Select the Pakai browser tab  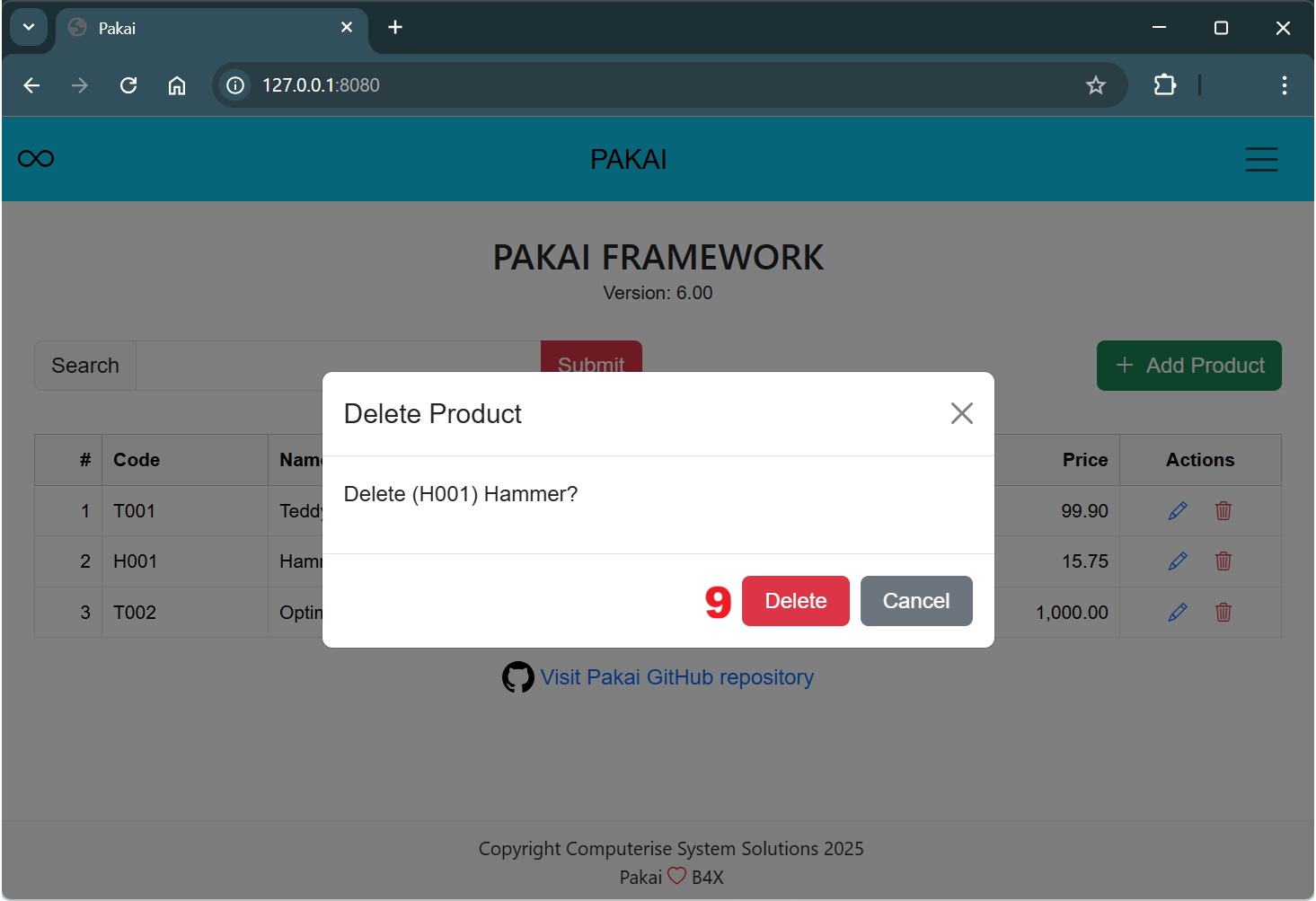point(212,29)
